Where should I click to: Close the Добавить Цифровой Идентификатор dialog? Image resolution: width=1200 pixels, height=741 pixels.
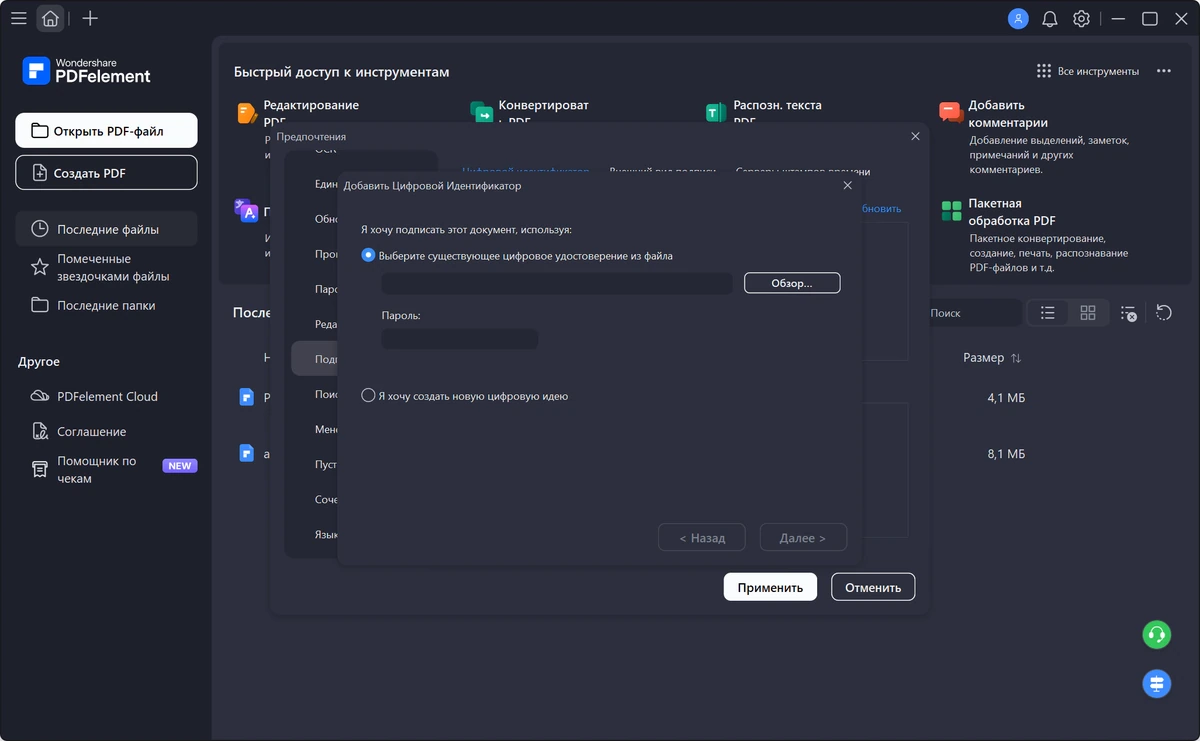(848, 185)
